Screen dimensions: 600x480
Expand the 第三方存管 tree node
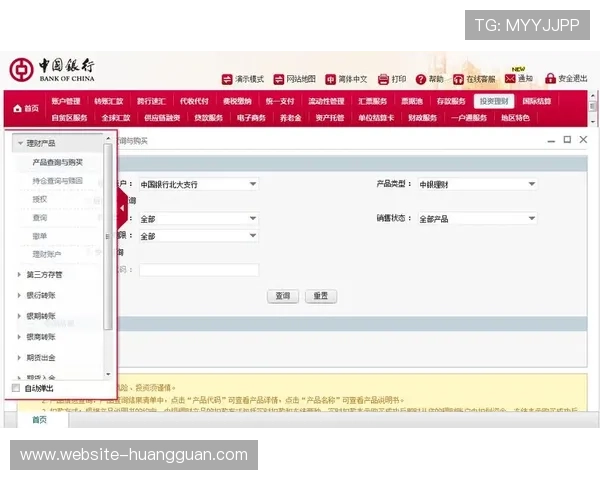tap(19, 274)
